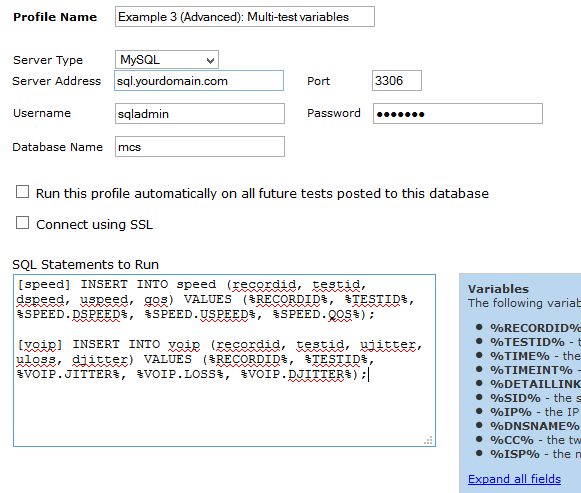Image resolution: width=581 pixels, height=493 pixels.
Task: Click the Server Type label
Action: (48, 60)
